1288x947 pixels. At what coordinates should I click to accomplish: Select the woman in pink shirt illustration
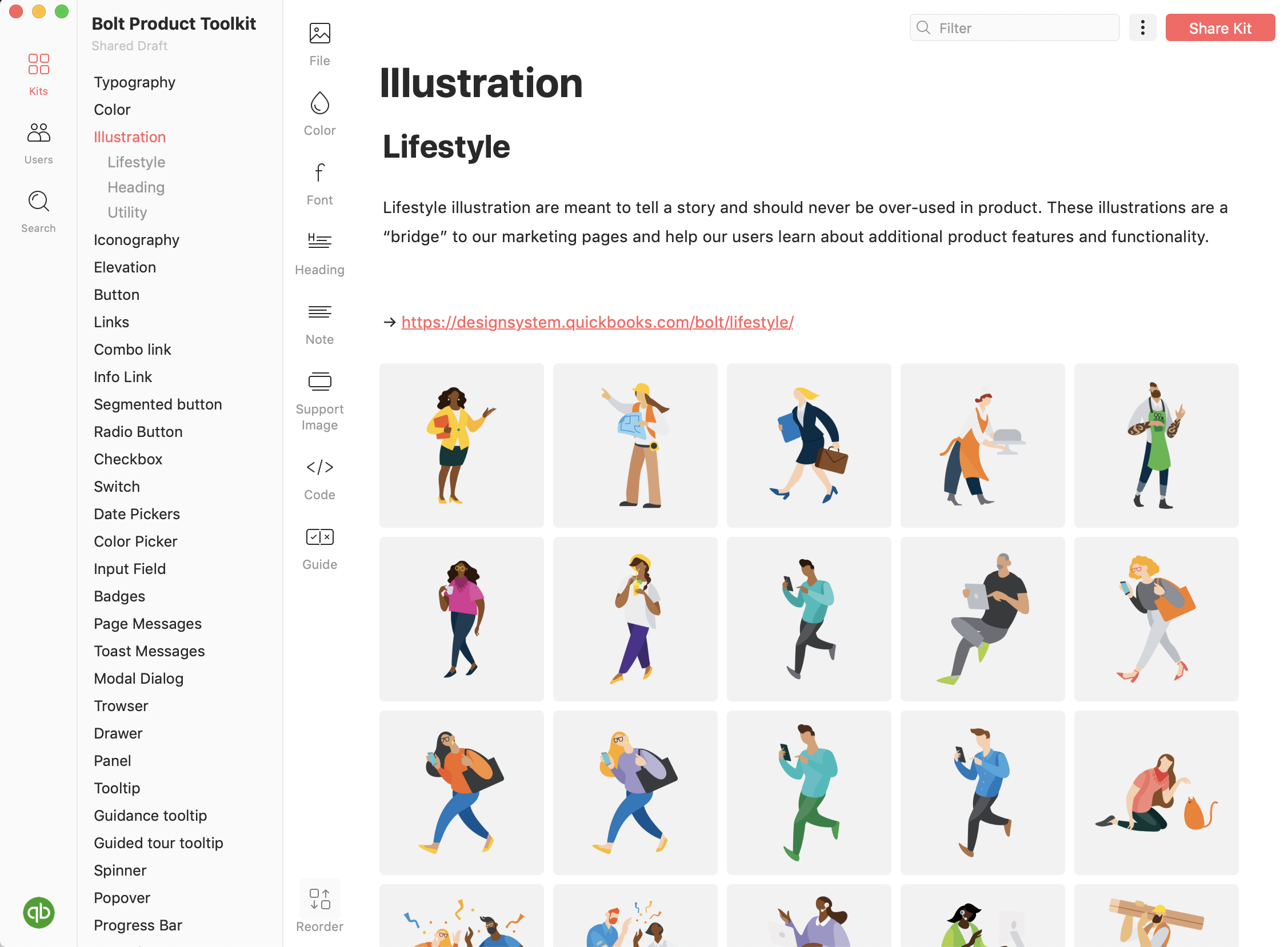tap(461, 619)
